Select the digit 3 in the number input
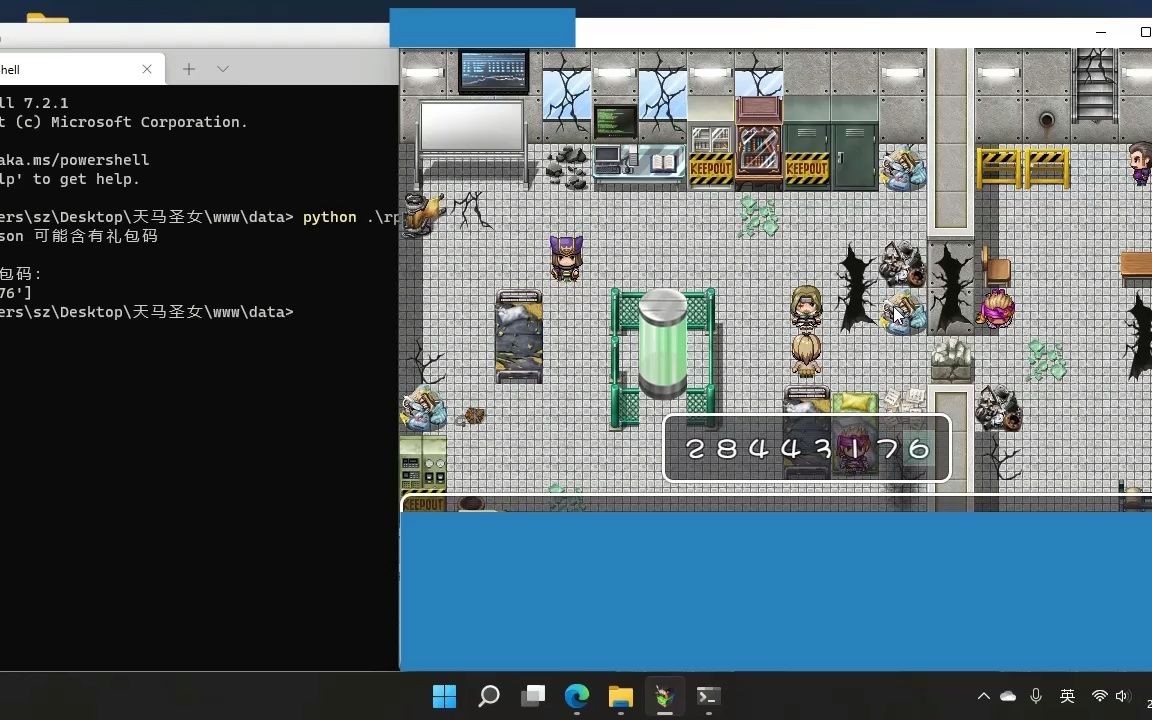Image resolution: width=1152 pixels, height=720 pixels. 823,448
